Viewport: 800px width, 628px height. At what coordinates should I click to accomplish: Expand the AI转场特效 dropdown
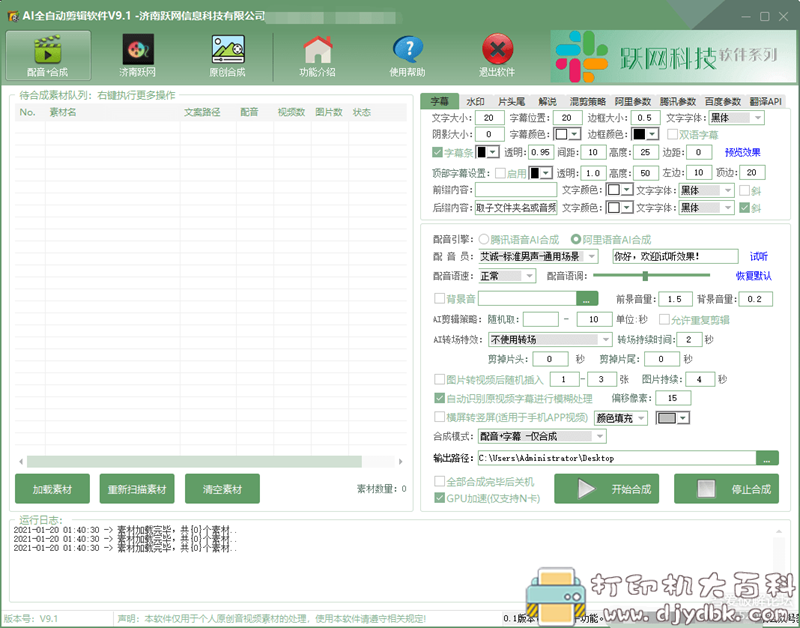point(550,339)
